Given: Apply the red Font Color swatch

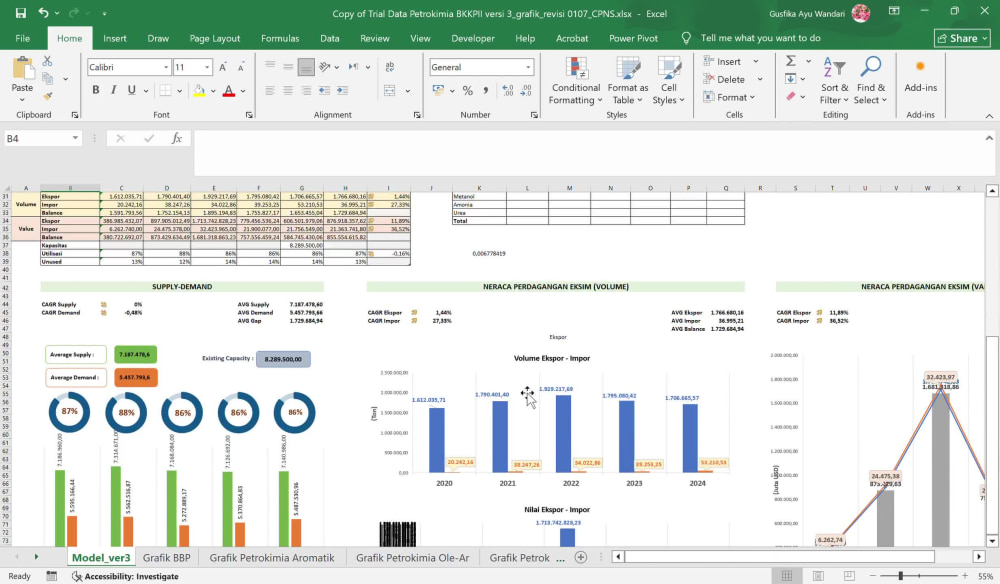Looking at the screenshot, I should coord(229,91).
